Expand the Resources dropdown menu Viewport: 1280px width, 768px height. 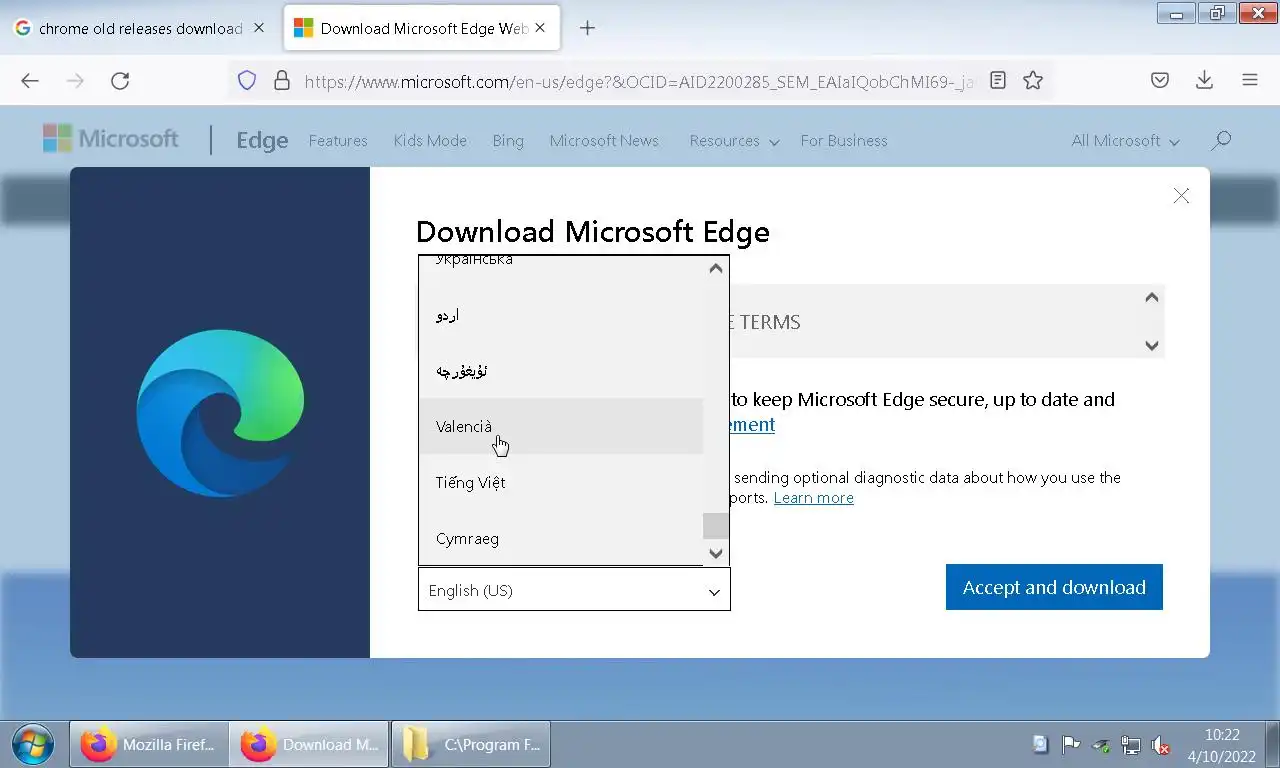[734, 141]
